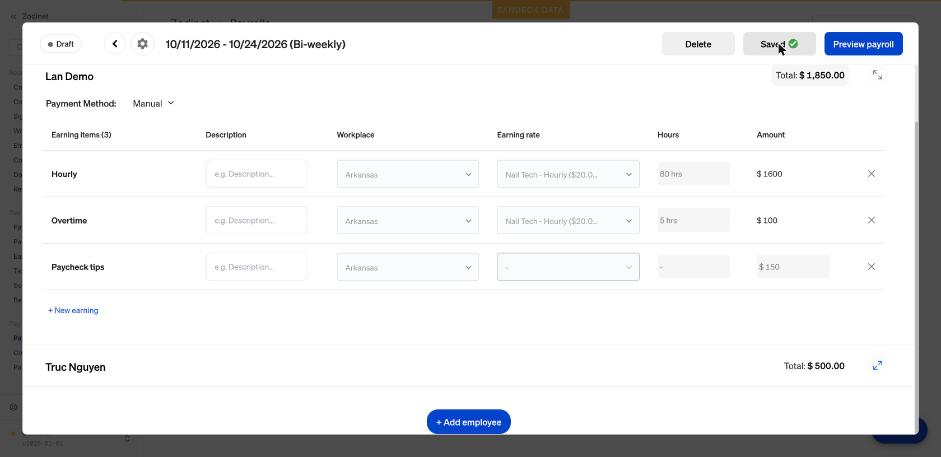Click Description field in Paycheck tips row

(x=256, y=267)
